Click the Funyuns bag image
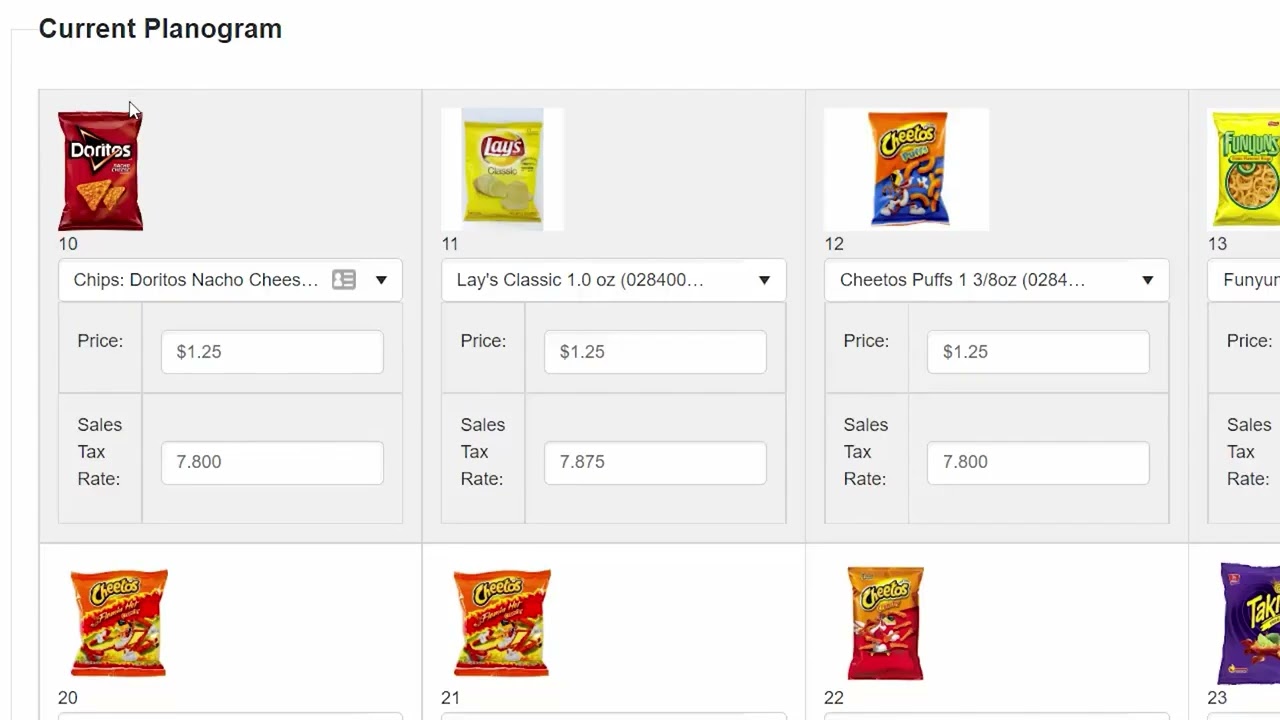Image resolution: width=1280 pixels, height=720 pixels. click(1246, 168)
